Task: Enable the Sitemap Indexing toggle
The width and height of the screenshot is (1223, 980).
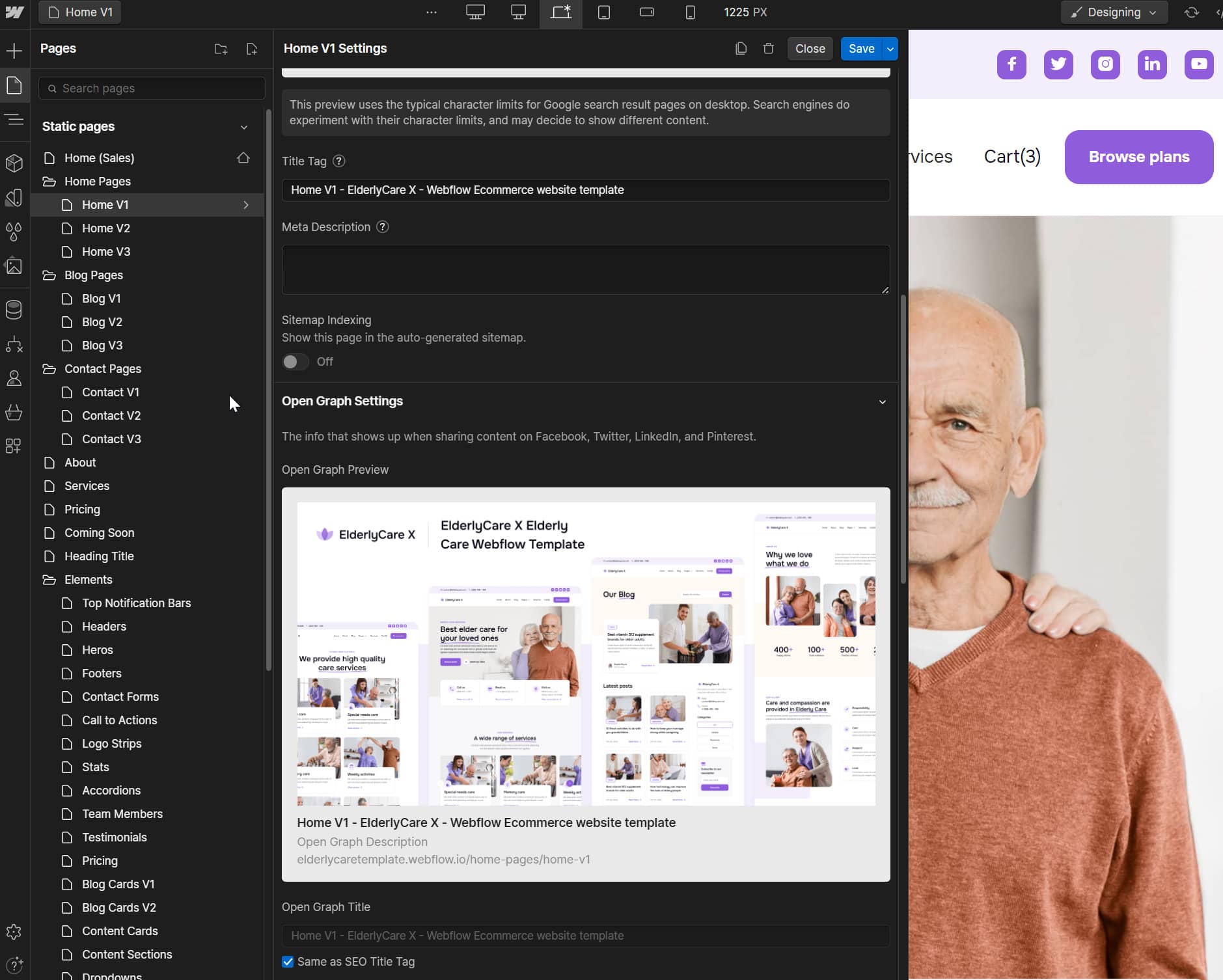Action: 295,361
